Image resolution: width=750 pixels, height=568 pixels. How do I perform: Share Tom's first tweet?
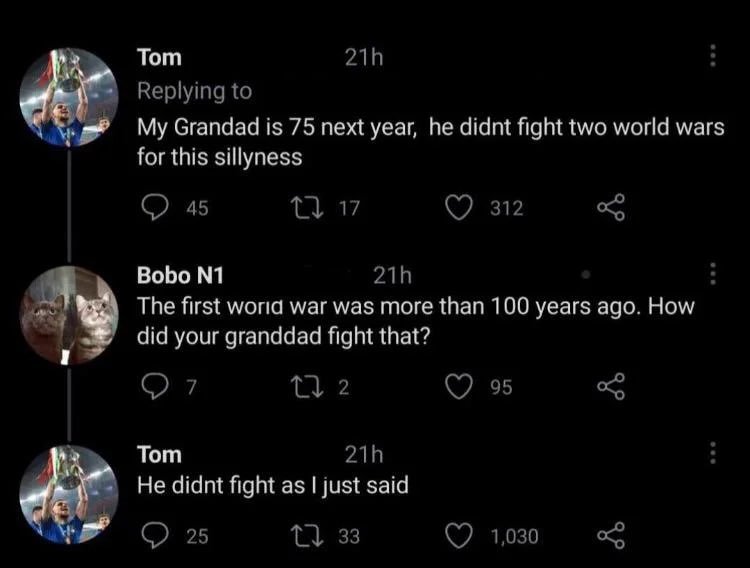[x=609, y=207]
